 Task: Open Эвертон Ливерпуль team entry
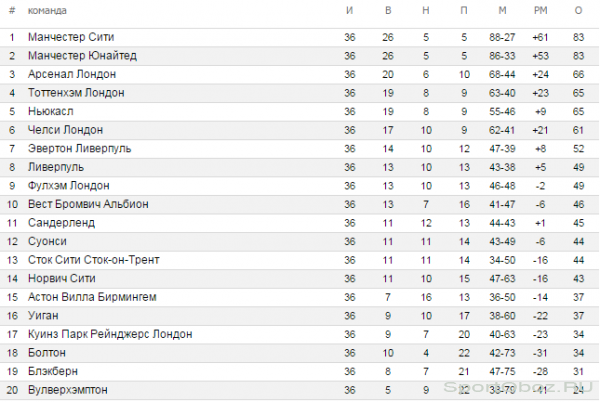[x=79, y=148]
